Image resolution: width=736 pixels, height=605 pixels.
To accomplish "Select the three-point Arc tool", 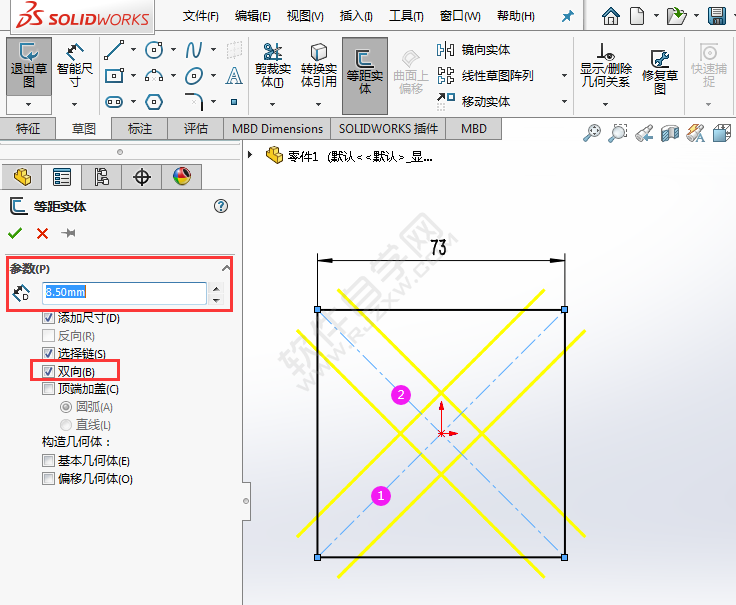I will tap(154, 76).
